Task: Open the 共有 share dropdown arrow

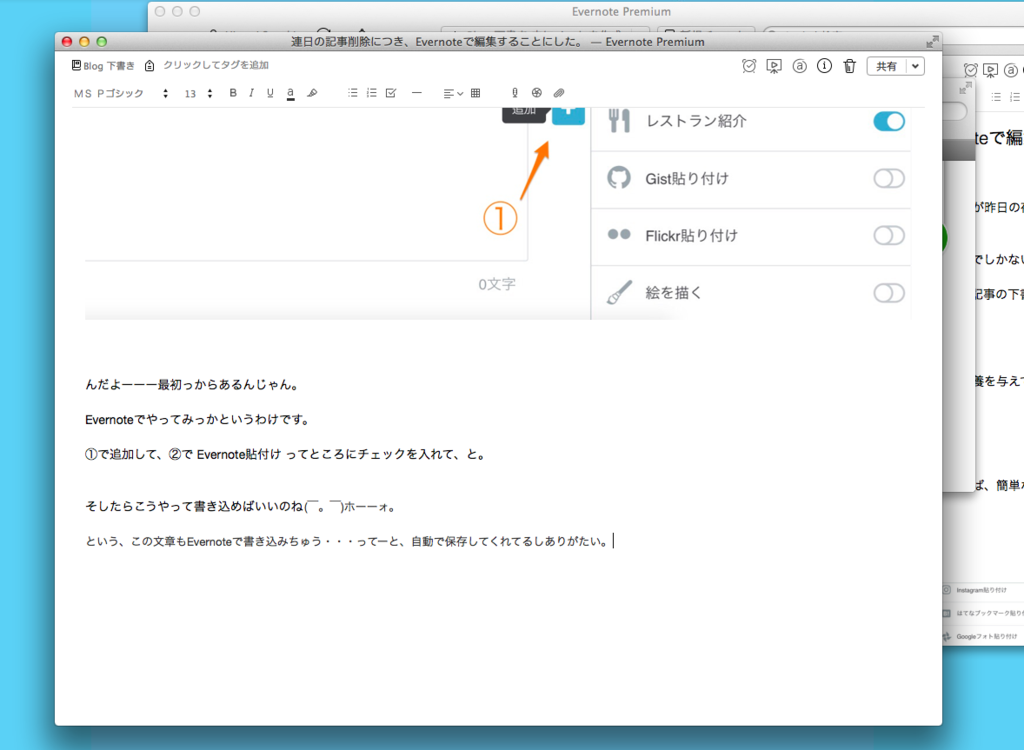Action: 916,66
